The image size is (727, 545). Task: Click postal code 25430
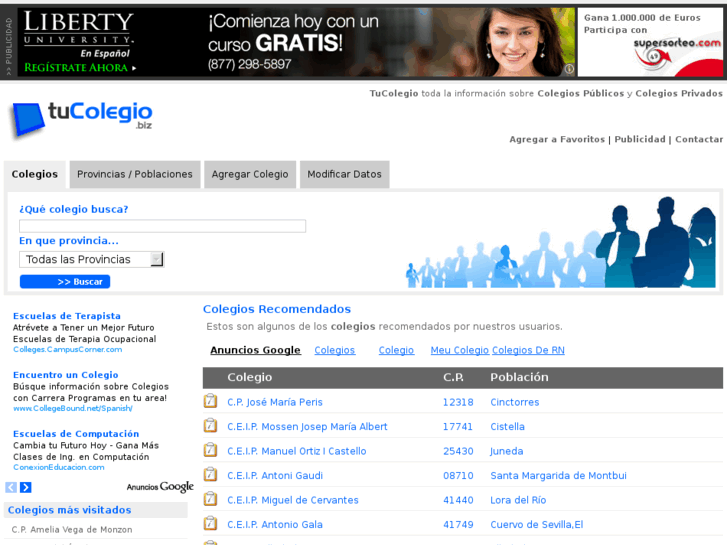coord(458,451)
